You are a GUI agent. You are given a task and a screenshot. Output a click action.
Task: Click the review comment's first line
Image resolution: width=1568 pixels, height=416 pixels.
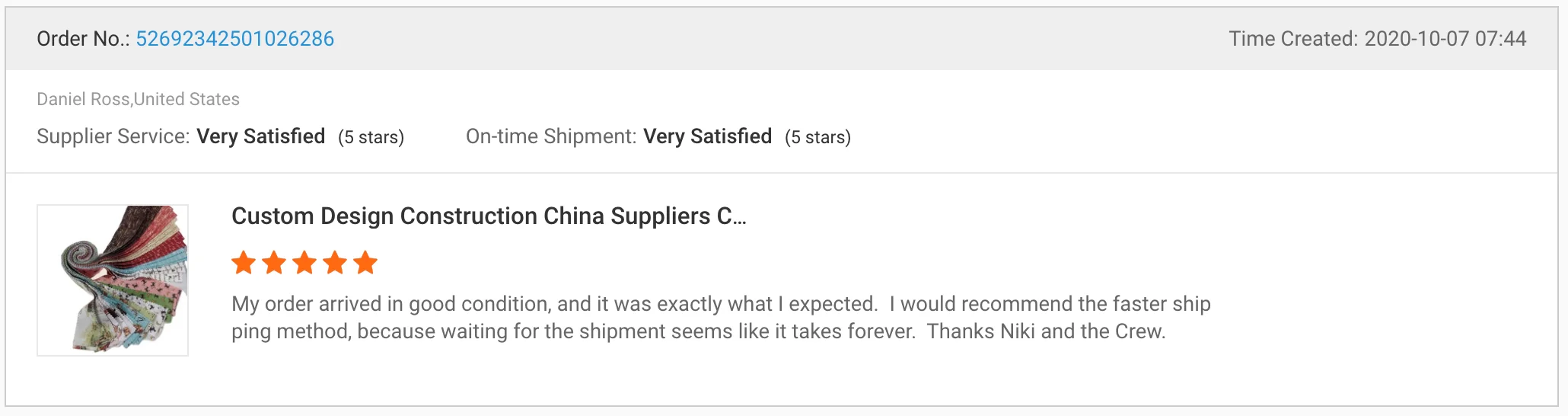[x=720, y=304]
